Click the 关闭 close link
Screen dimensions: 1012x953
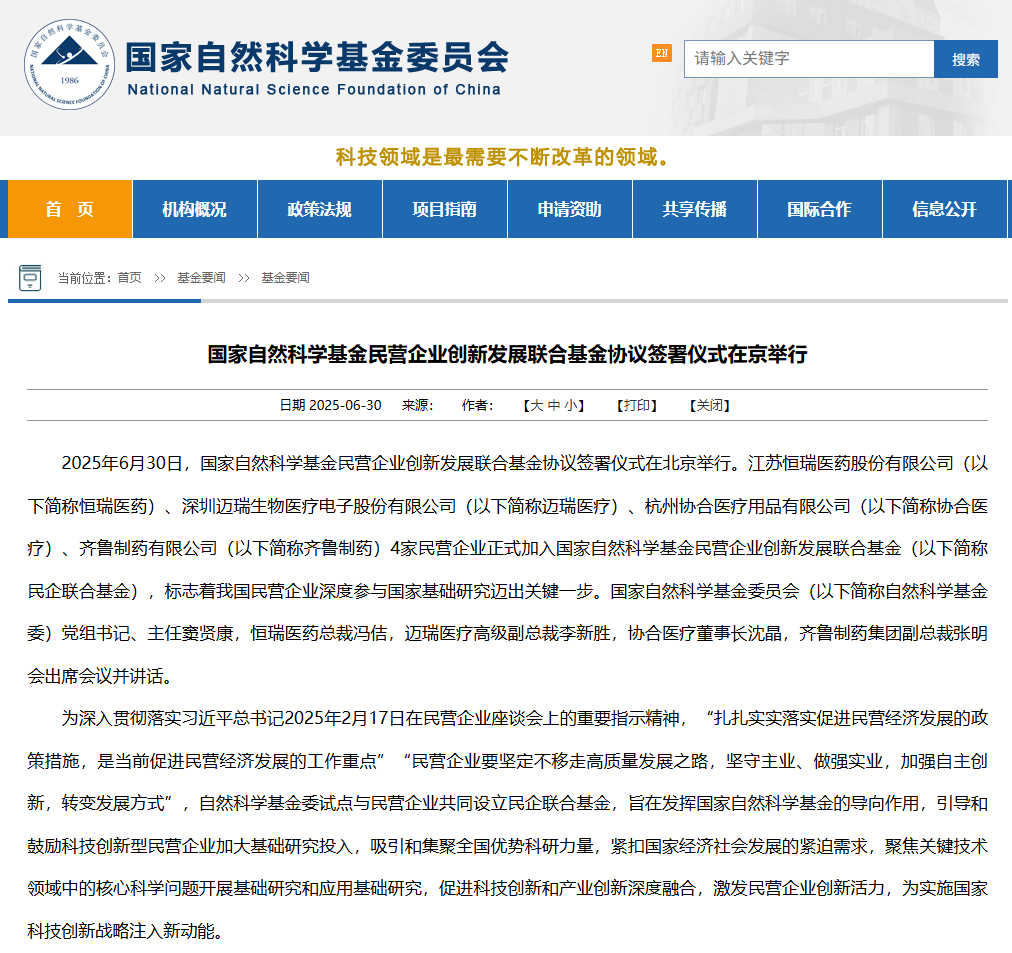[x=709, y=405]
